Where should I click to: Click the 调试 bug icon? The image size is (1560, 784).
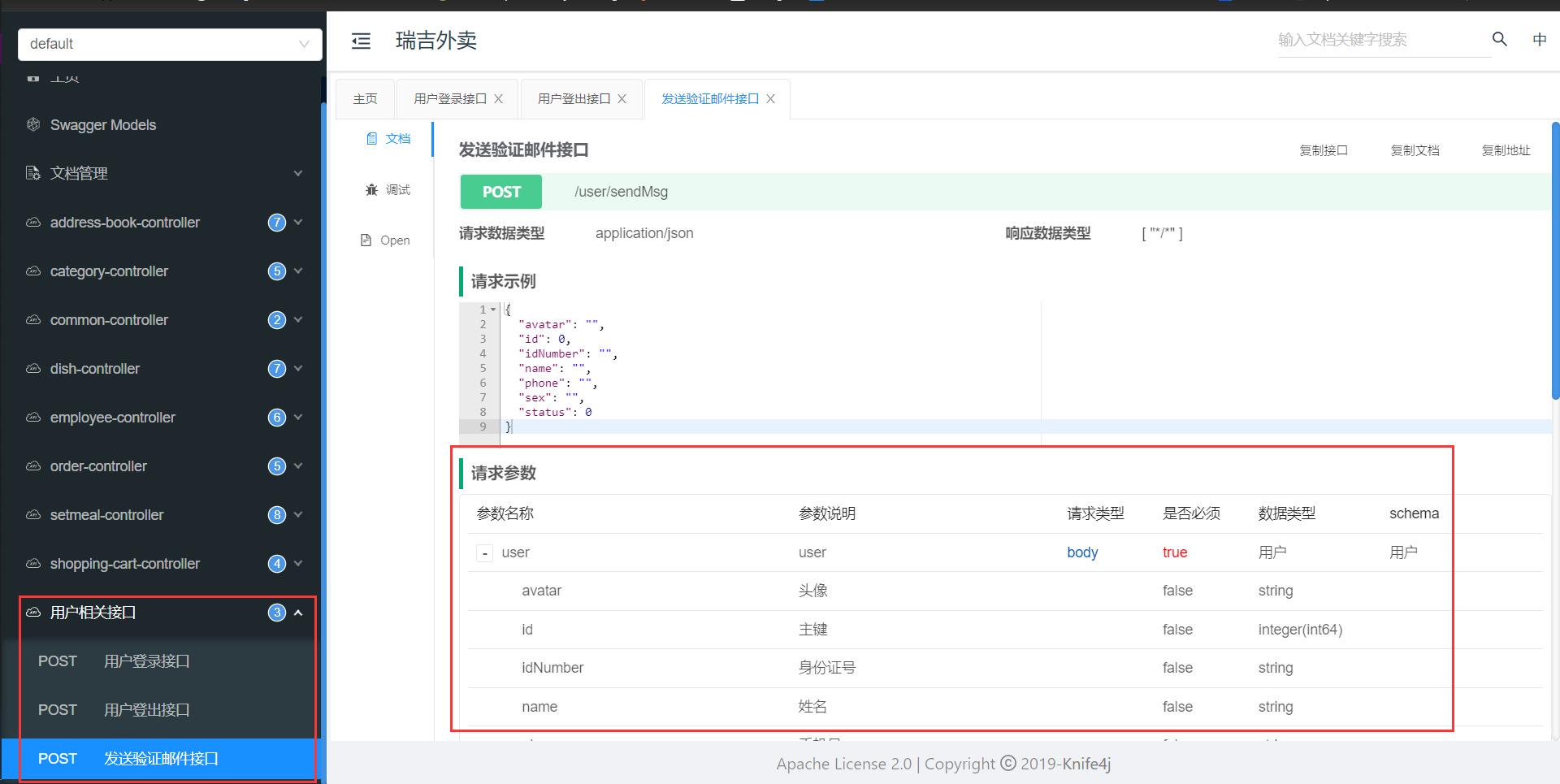point(371,189)
